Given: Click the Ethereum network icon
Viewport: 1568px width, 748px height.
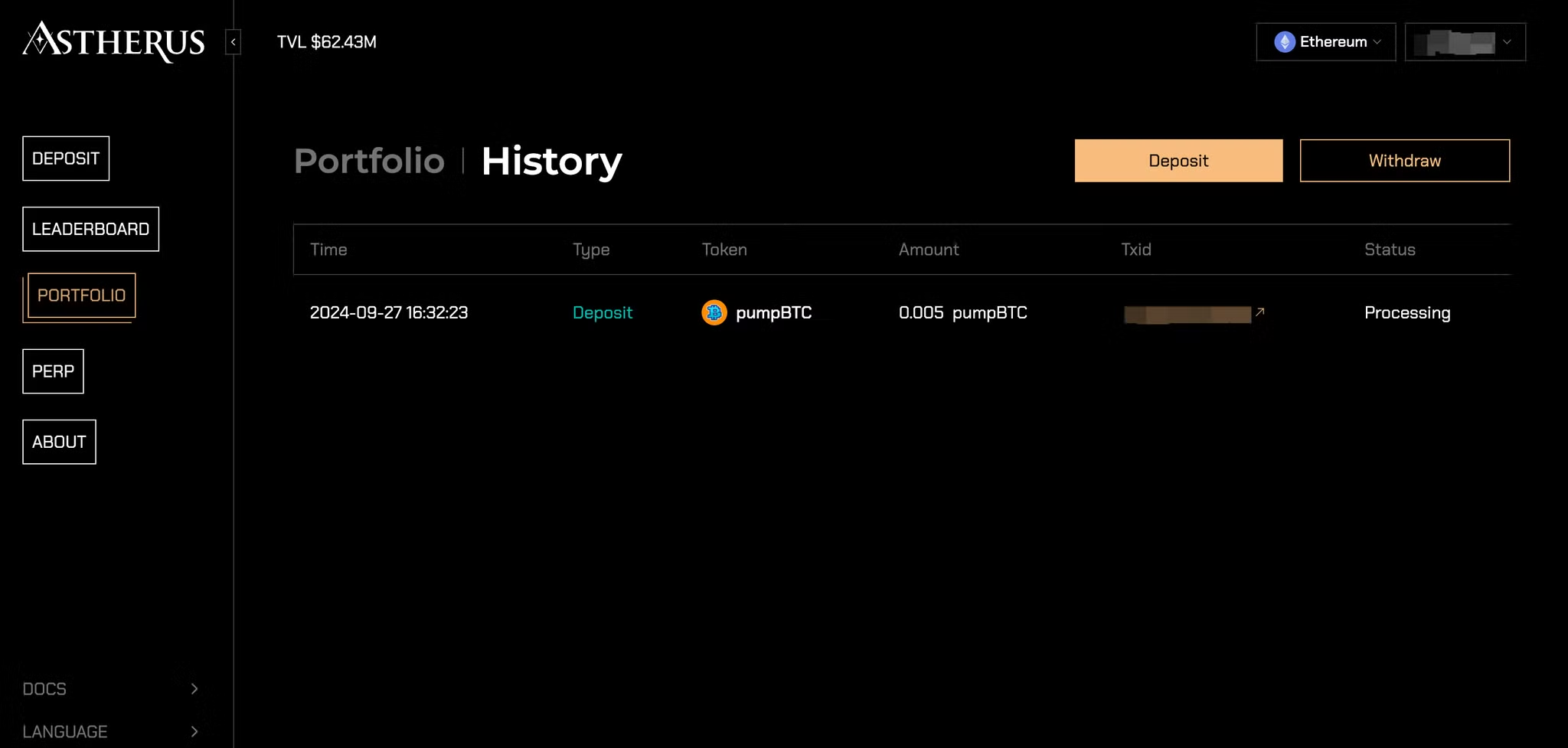Looking at the screenshot, I should [x=1284, y=42].
